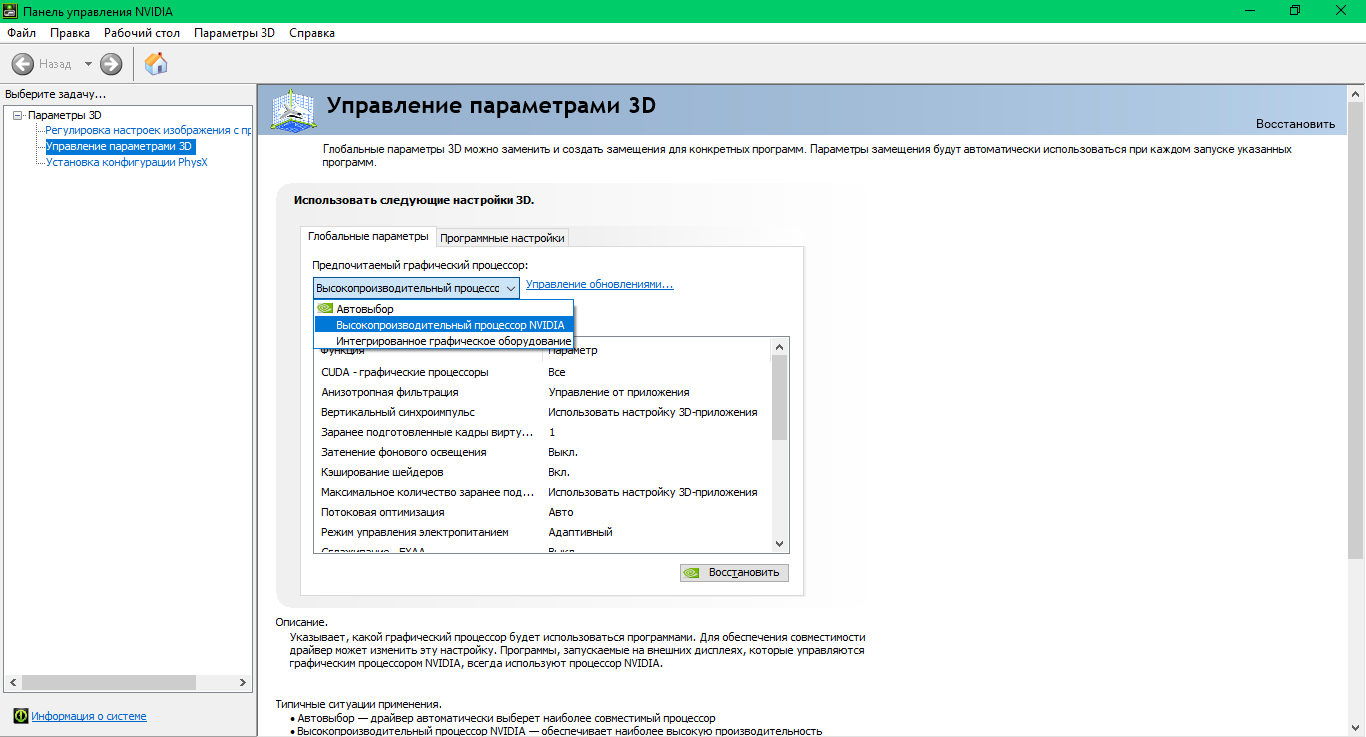This screenshot has width=1366, height=737.
Task: Click the Back arrow icon
Action: click(23, 64)
